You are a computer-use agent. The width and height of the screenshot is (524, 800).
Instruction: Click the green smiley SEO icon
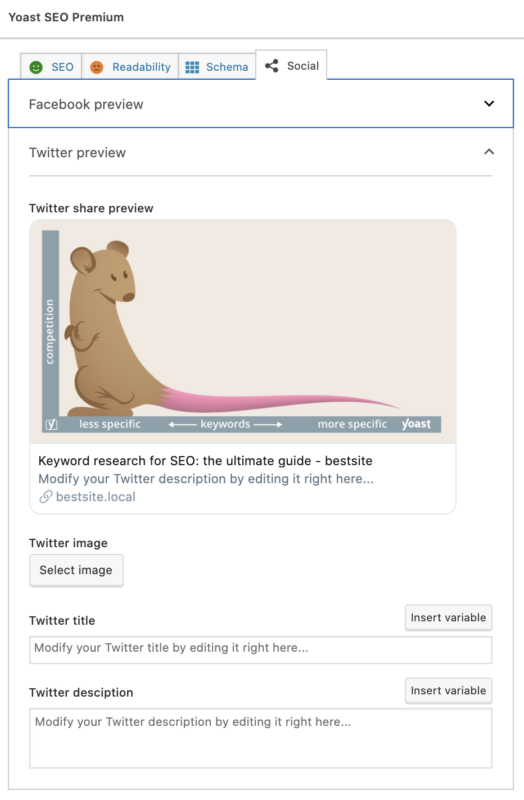coord(36,67)
